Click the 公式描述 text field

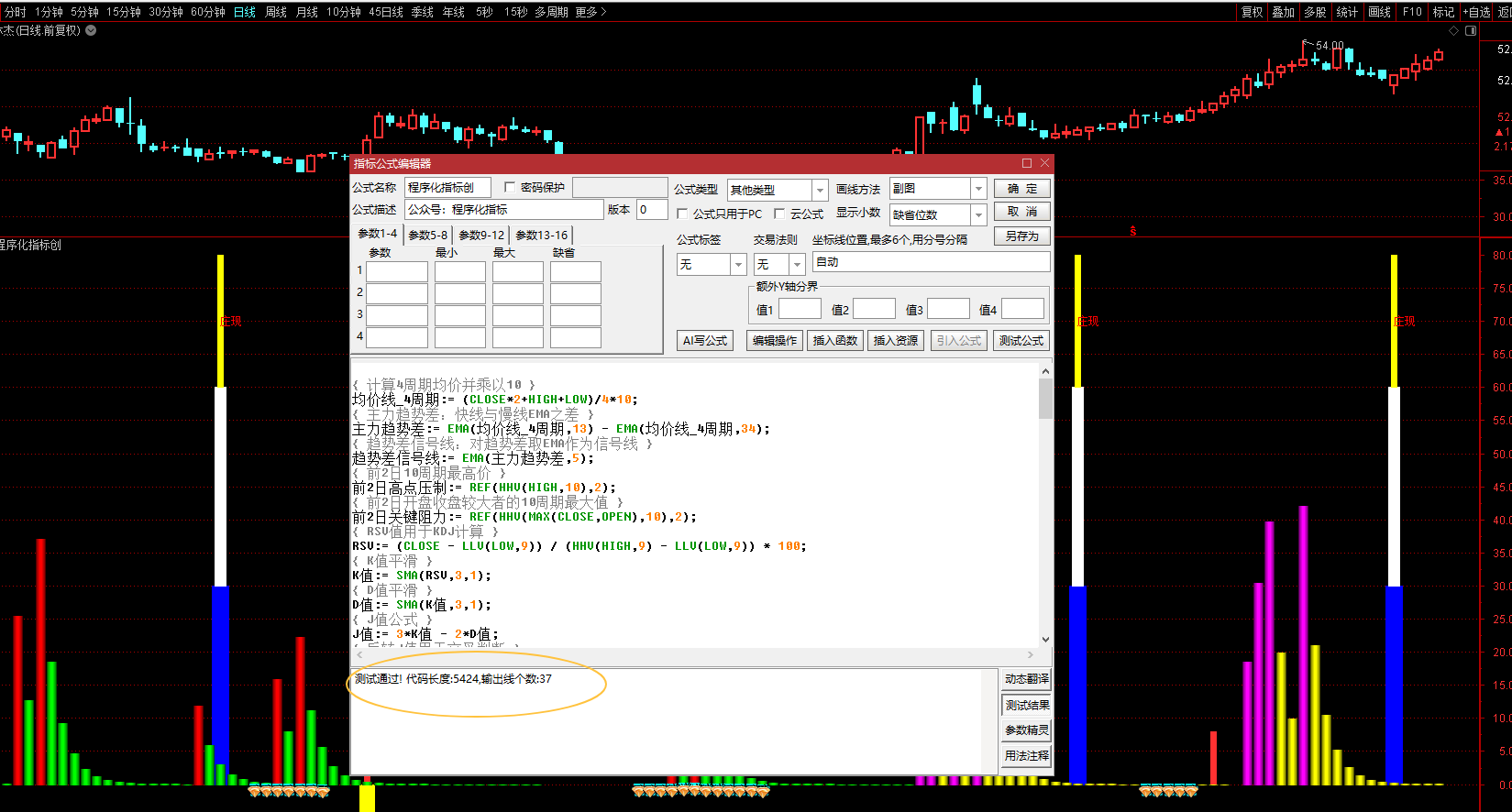tap(503, 210)
